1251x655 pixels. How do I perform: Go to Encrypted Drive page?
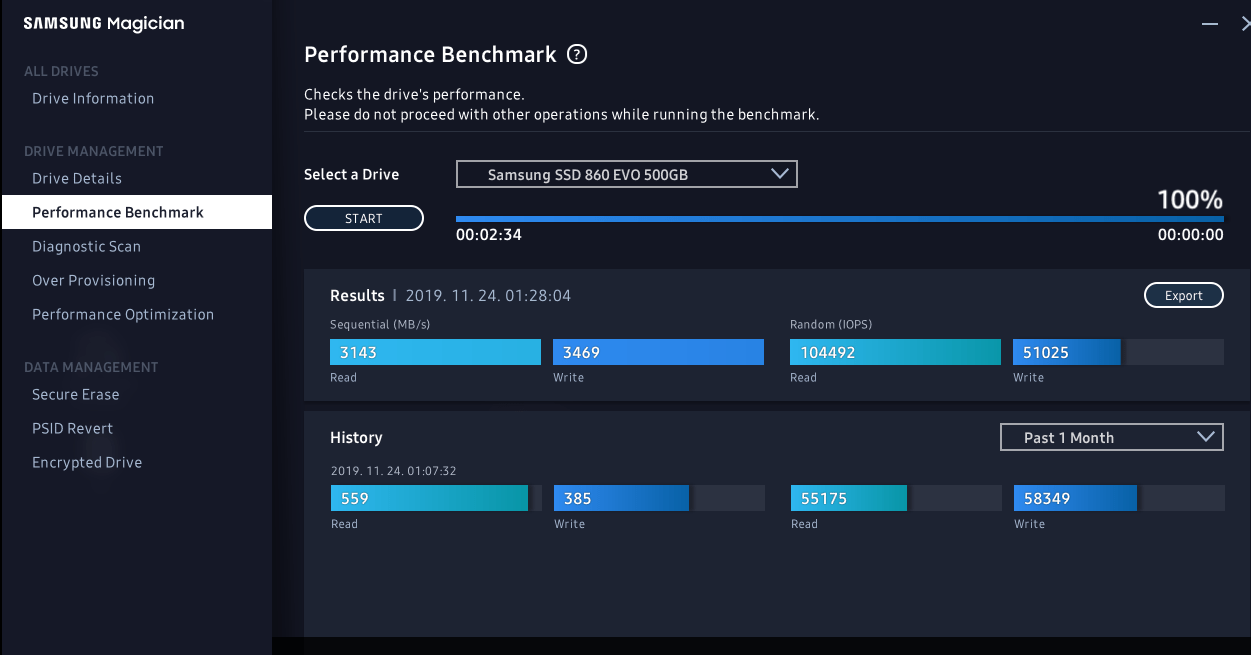click(x=87, y=462)
